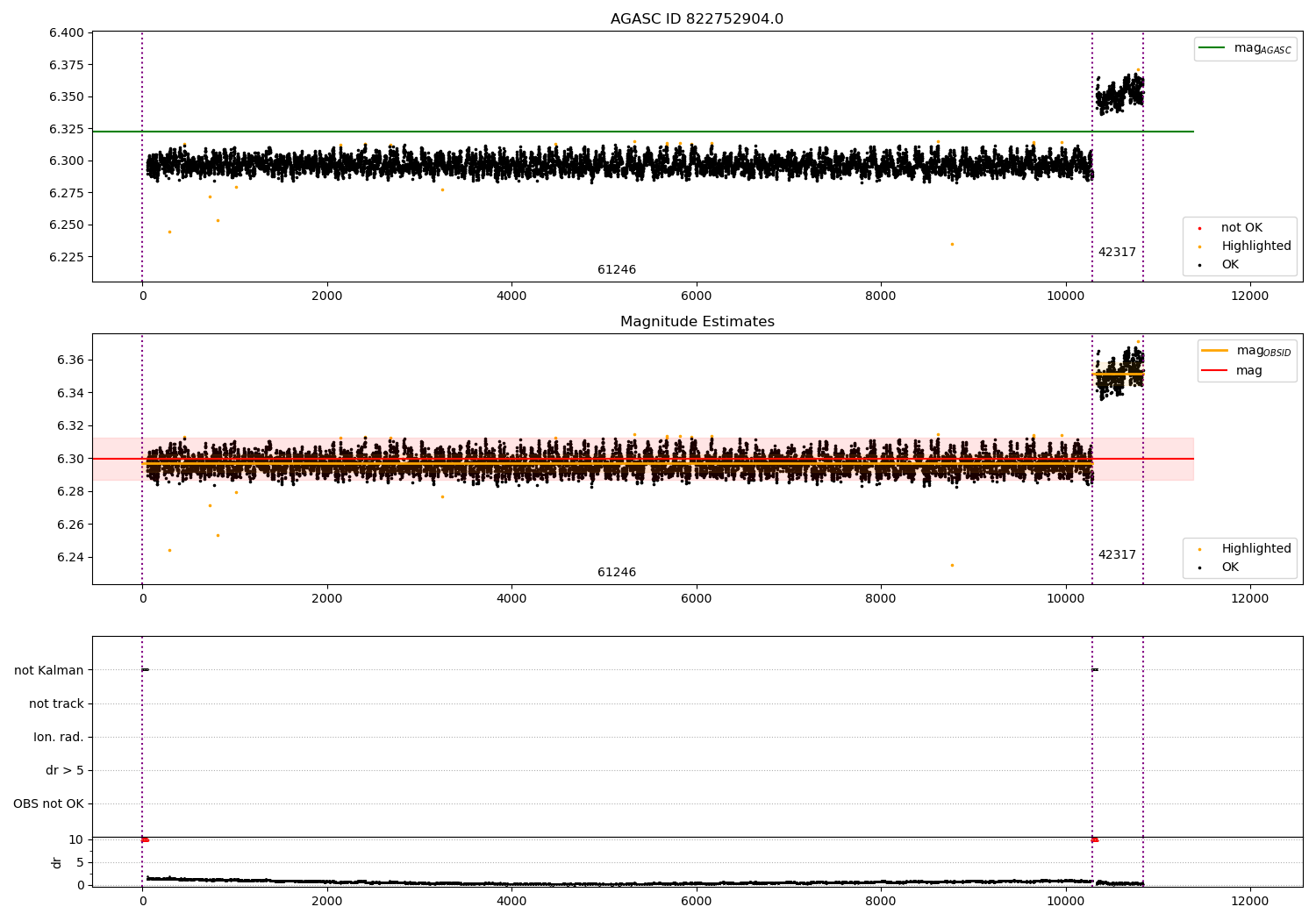Click the 6.32 y-axis tick label

70,426
